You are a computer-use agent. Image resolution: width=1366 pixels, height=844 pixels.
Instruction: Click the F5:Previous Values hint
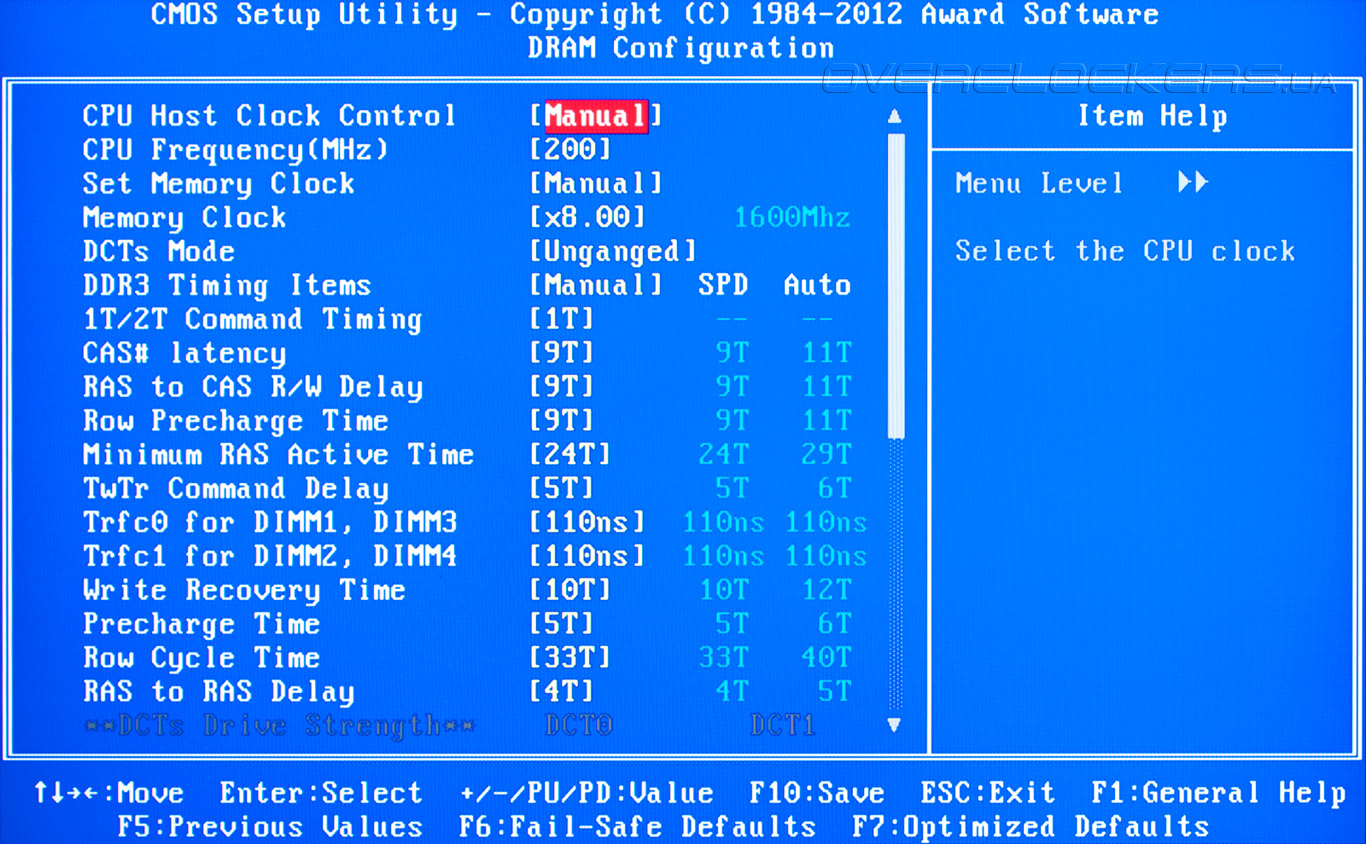coord(270,828)
